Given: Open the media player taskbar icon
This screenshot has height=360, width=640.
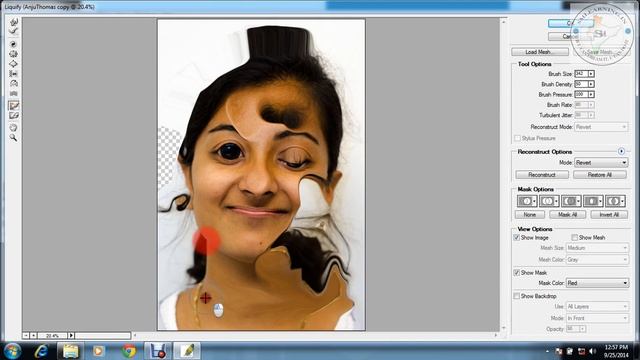Looking at the screenshot, I should pyautogui.click(x=98, y=351).
